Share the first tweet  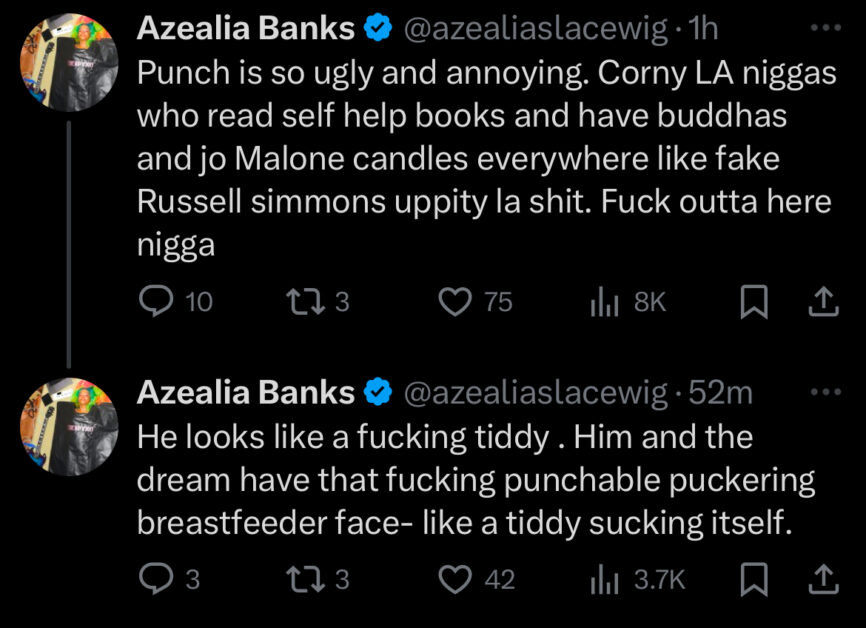pyautogui.click(x=824, y=302)
